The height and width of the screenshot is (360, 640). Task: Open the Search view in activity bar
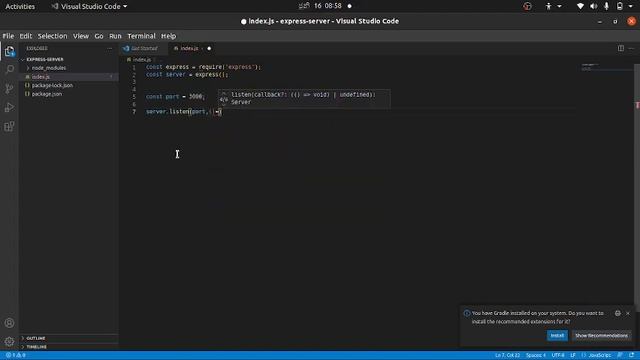[x=9, y=69]
